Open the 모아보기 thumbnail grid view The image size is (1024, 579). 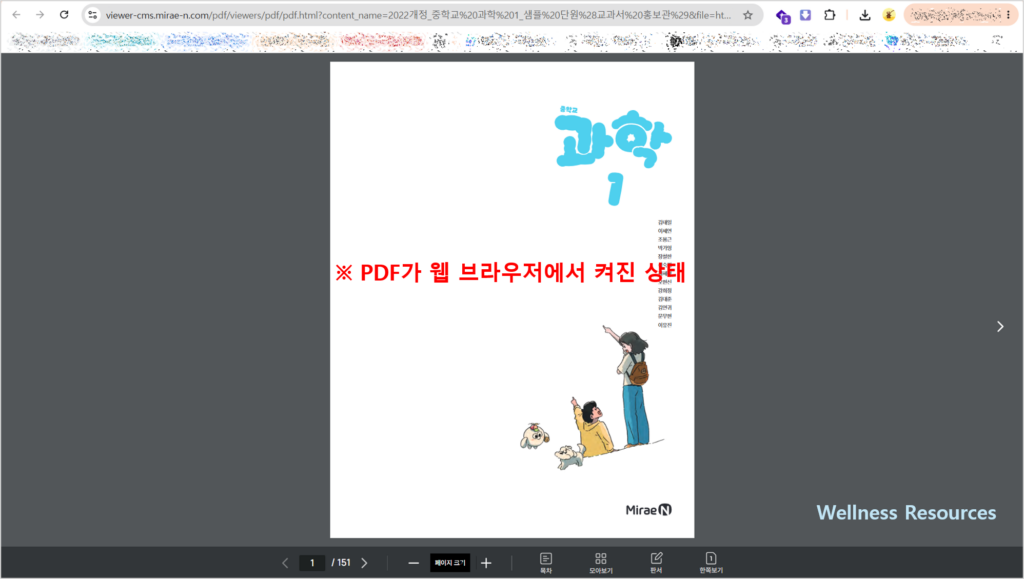(x=601, y=563)
